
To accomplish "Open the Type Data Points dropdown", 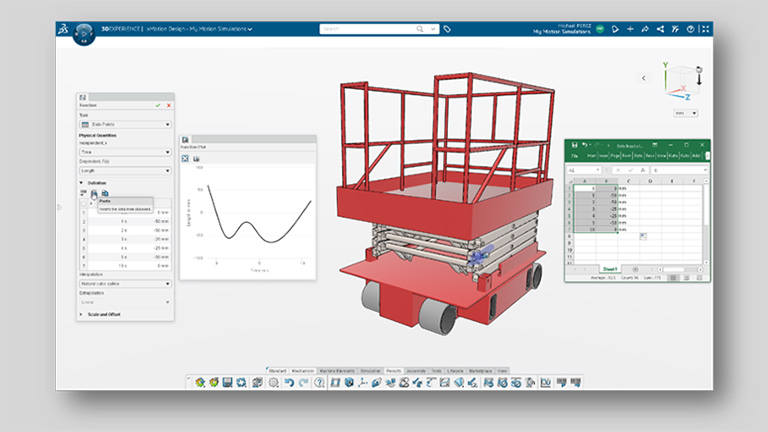I will point(125,124).
